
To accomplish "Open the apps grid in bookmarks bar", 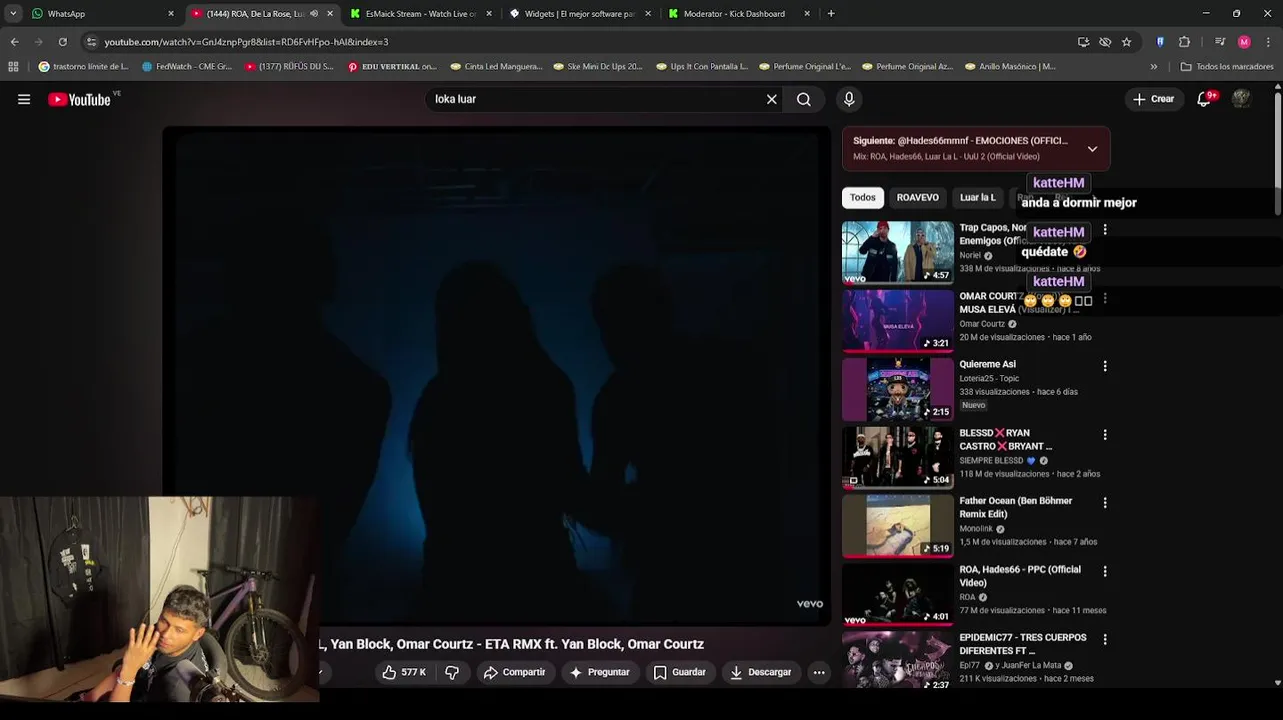I will click(x=13, y=67).
